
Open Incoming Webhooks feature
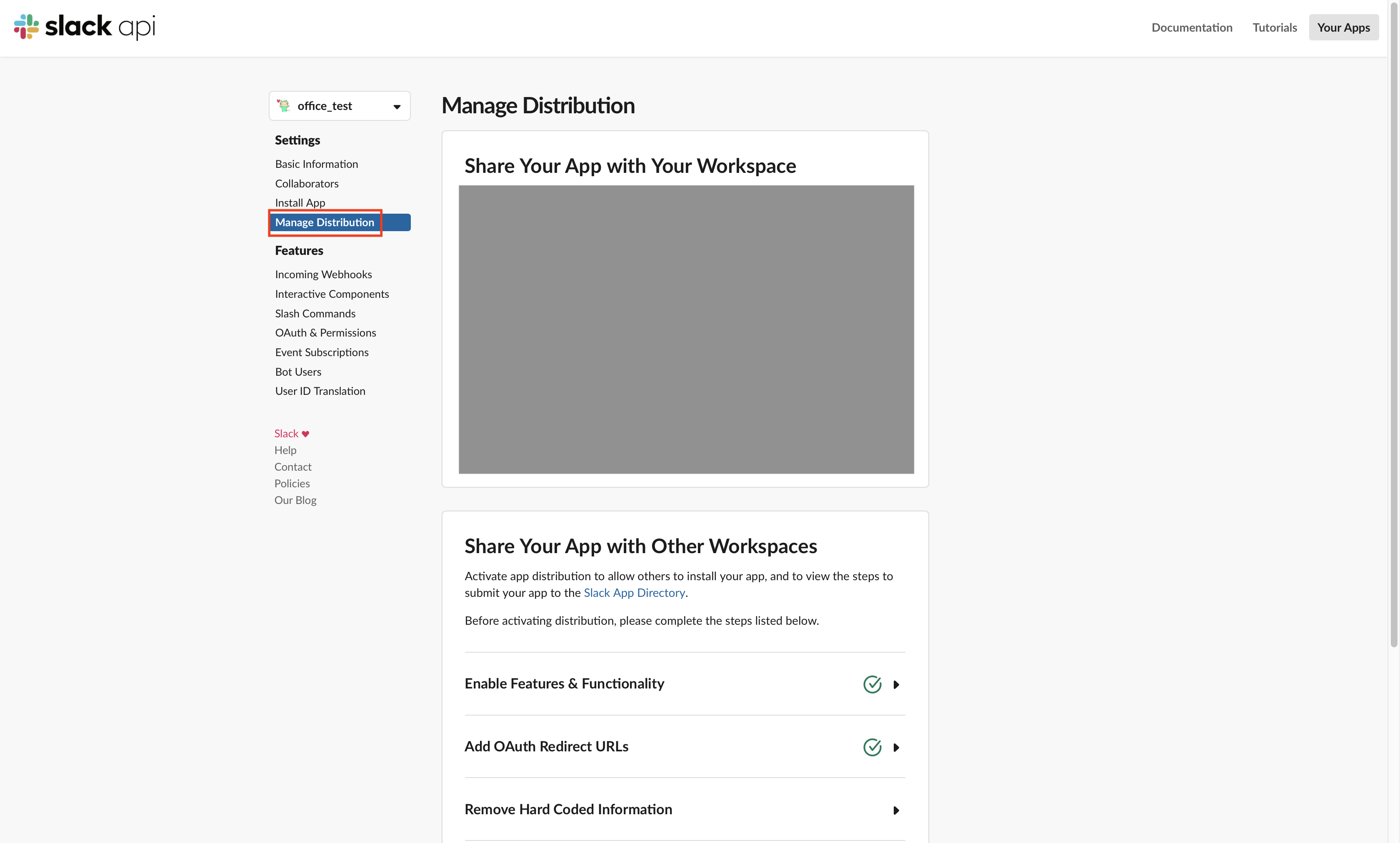[x=323, y=274]
